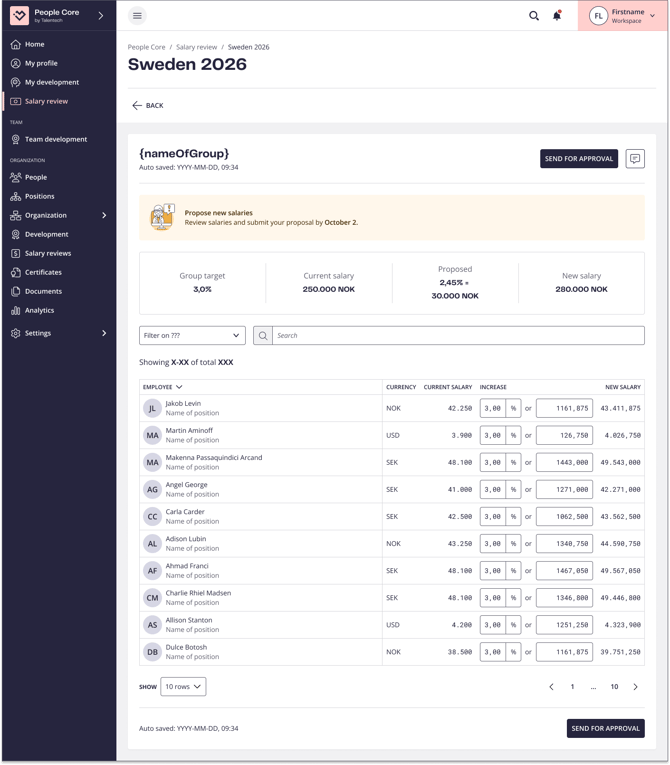Screen dimensions: 670x765
Task: Click bottom SEND FOR APPROVAL button
Action: click(606, 728)
